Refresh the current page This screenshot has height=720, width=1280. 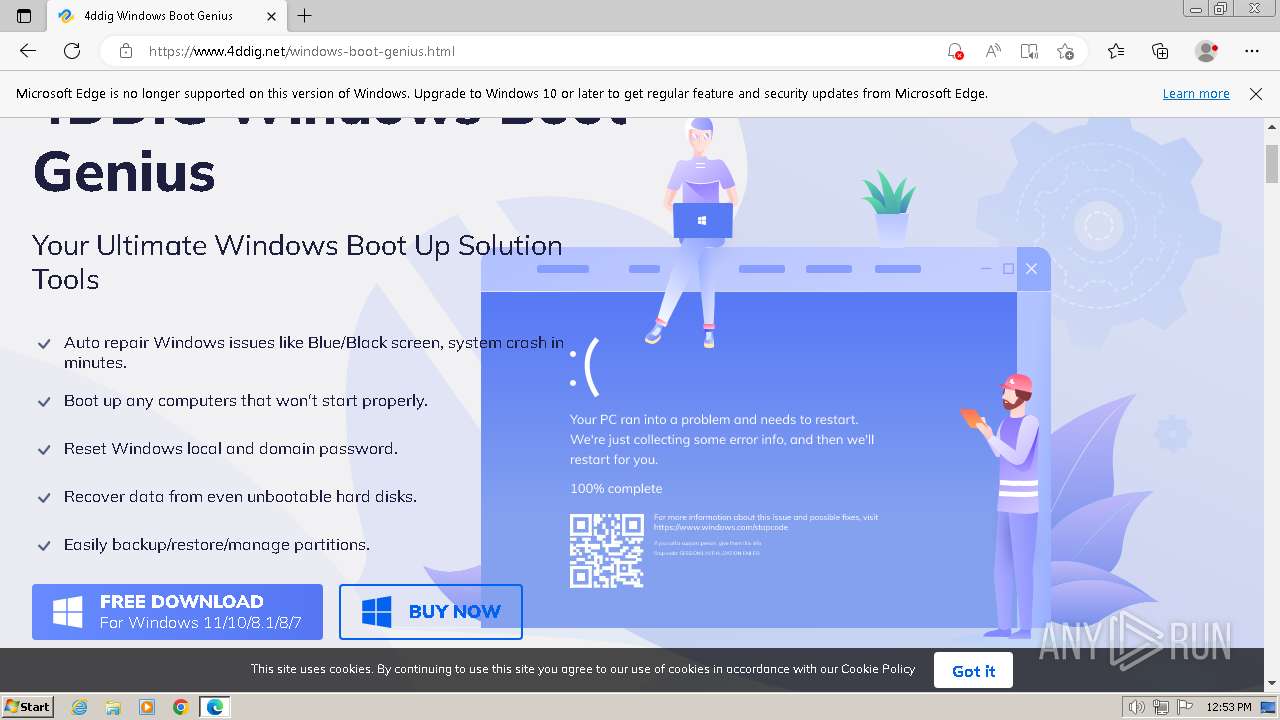click(x=72, y=51)
